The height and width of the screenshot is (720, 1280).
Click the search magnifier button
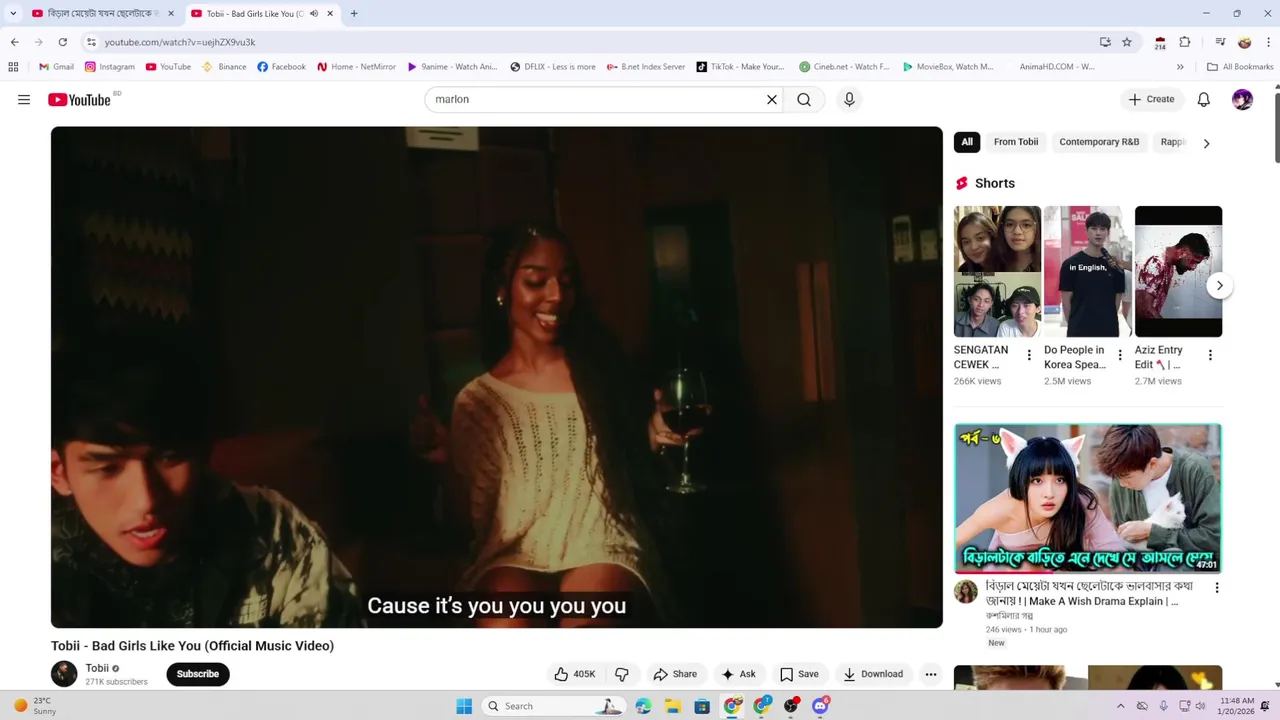[804, 99]
